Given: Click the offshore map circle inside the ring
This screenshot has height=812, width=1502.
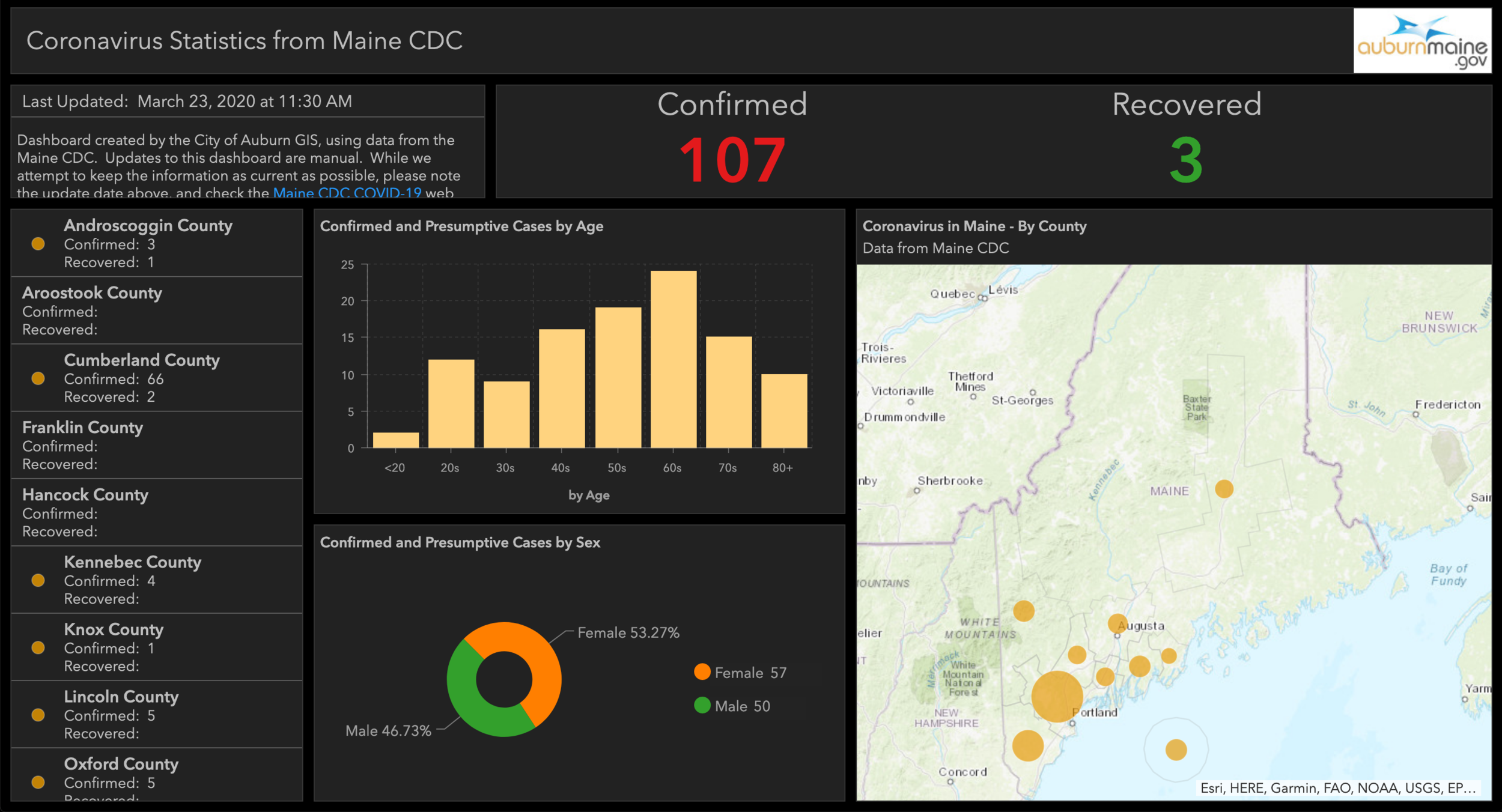Looking at the screenshot, I should 1176,750.
